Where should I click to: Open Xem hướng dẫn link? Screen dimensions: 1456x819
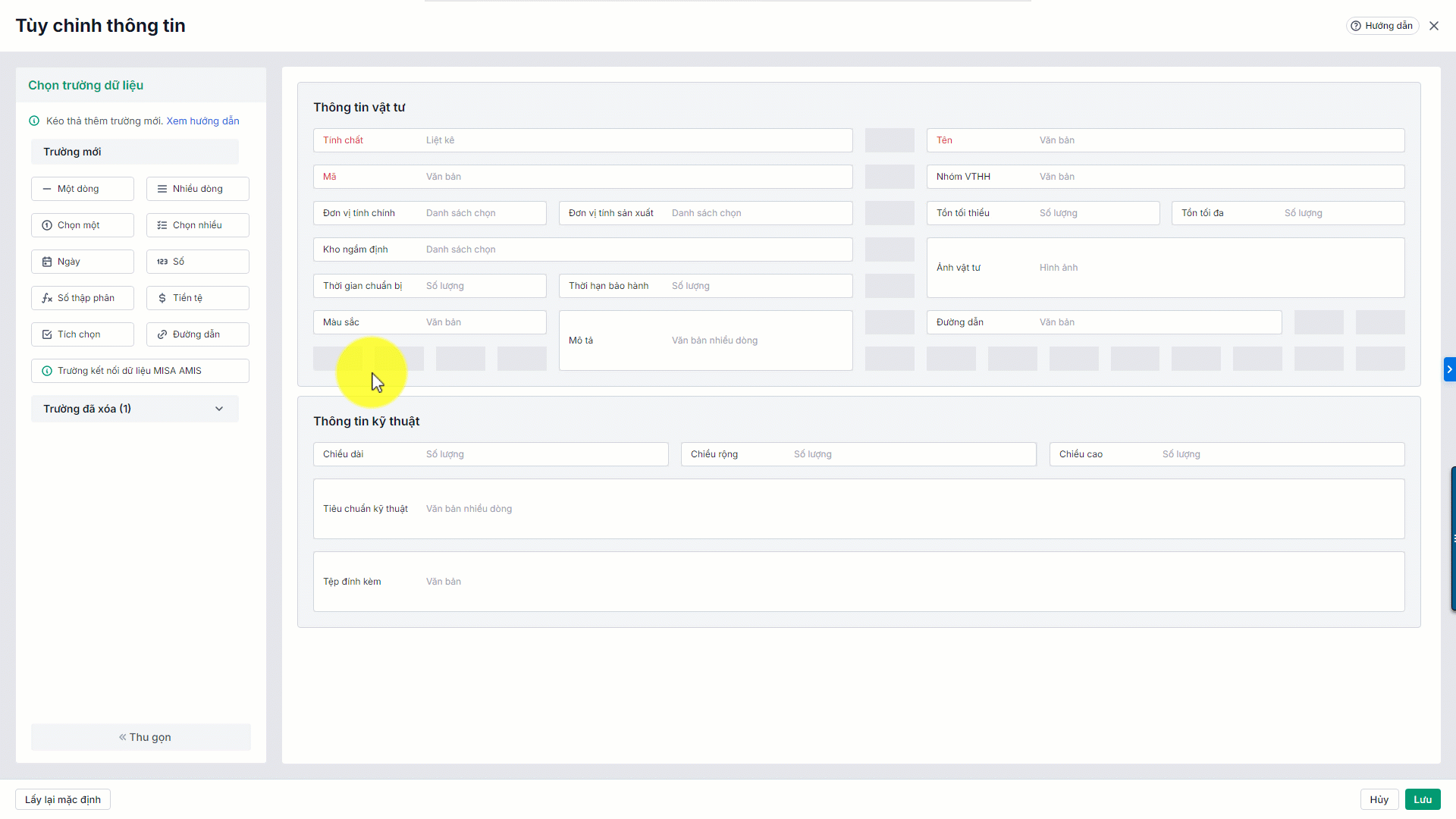[x=202, y=121]
